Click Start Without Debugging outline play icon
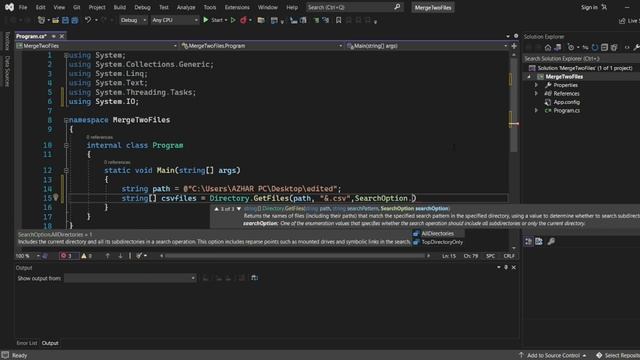640x360 pixels. point(233,20)
